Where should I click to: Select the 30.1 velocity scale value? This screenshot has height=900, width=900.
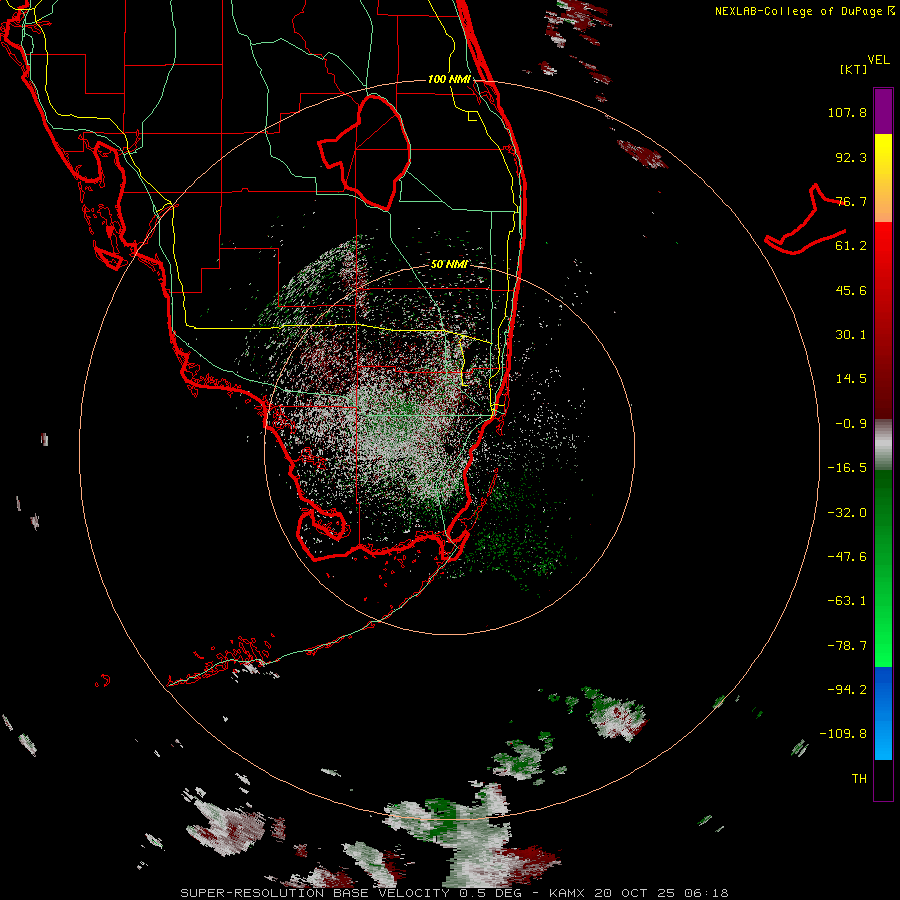851,335
